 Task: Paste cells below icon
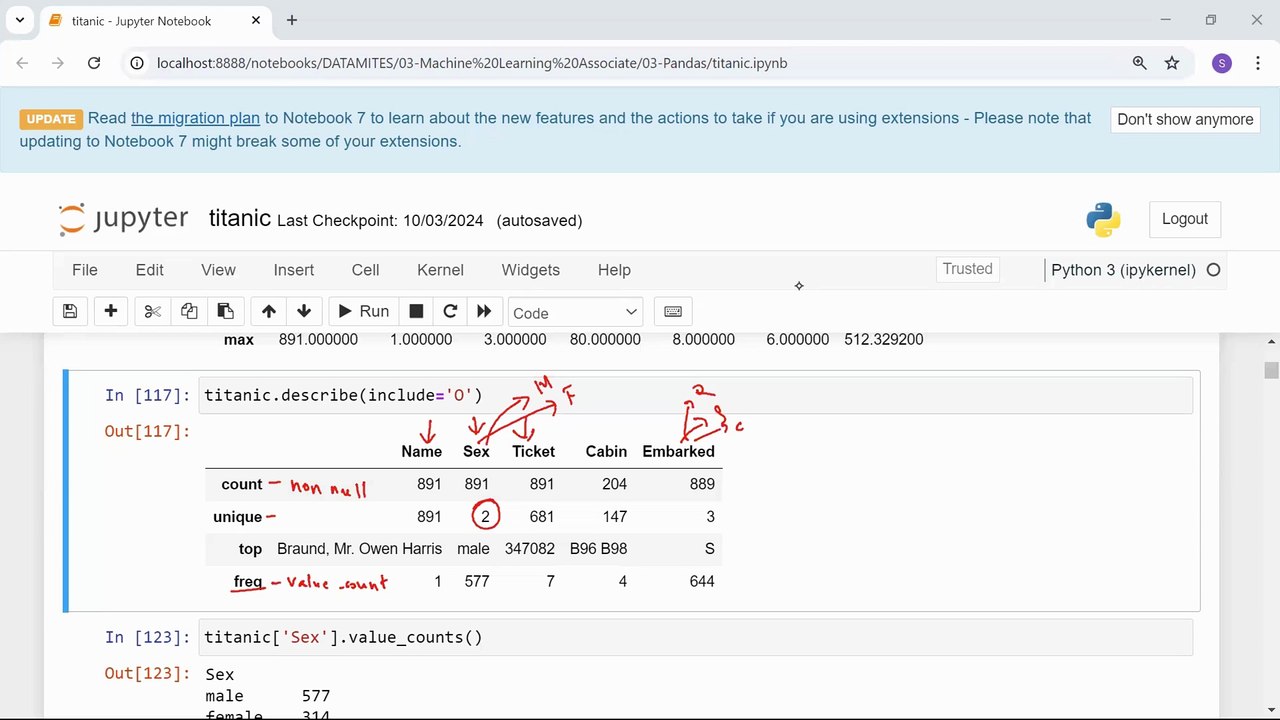[x=225, y=312]
